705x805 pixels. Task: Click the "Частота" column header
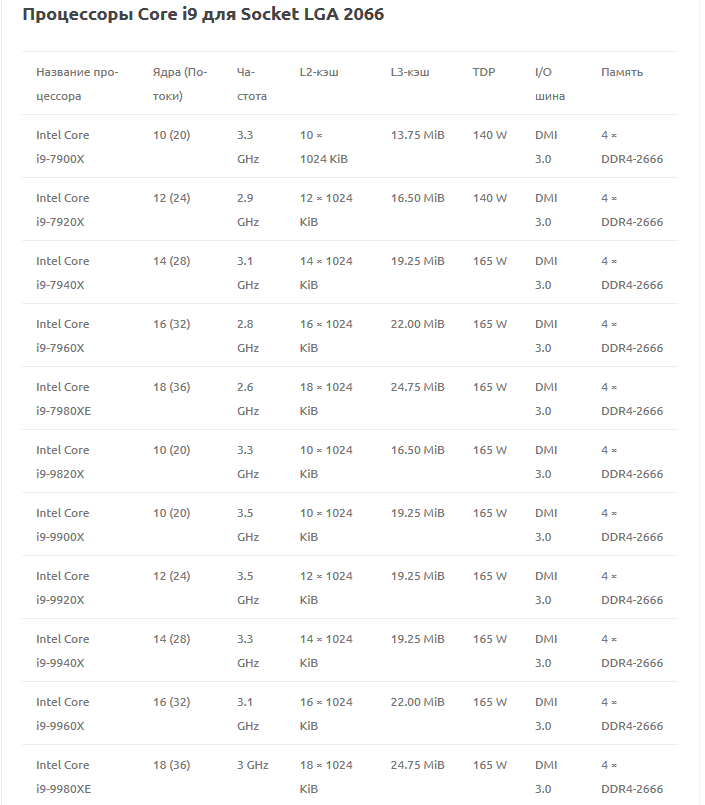[x=252, y=84]
